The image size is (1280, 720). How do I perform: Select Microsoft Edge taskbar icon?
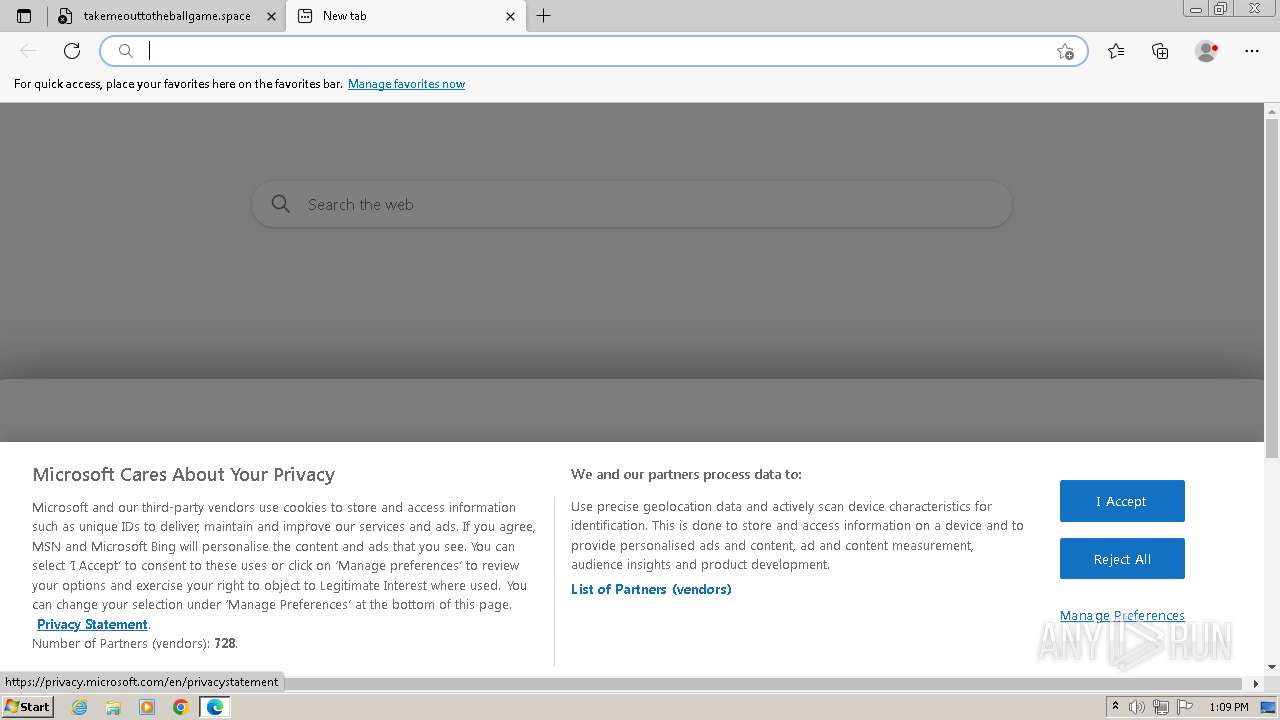[x=215, y=707]
